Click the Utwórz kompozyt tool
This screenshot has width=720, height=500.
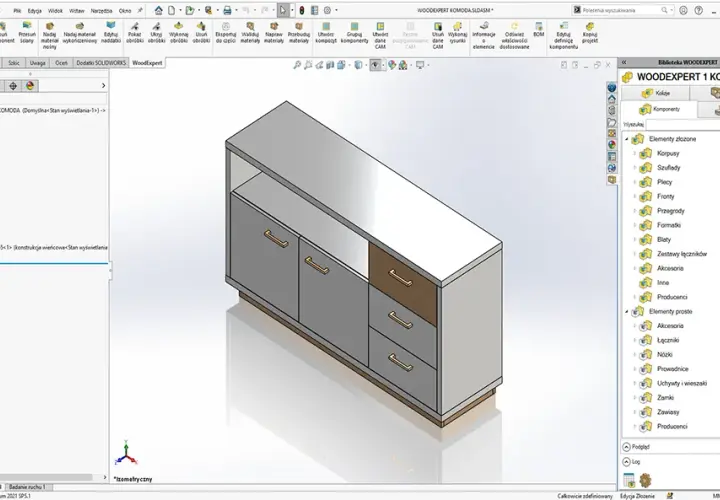(x=326, y=32)
